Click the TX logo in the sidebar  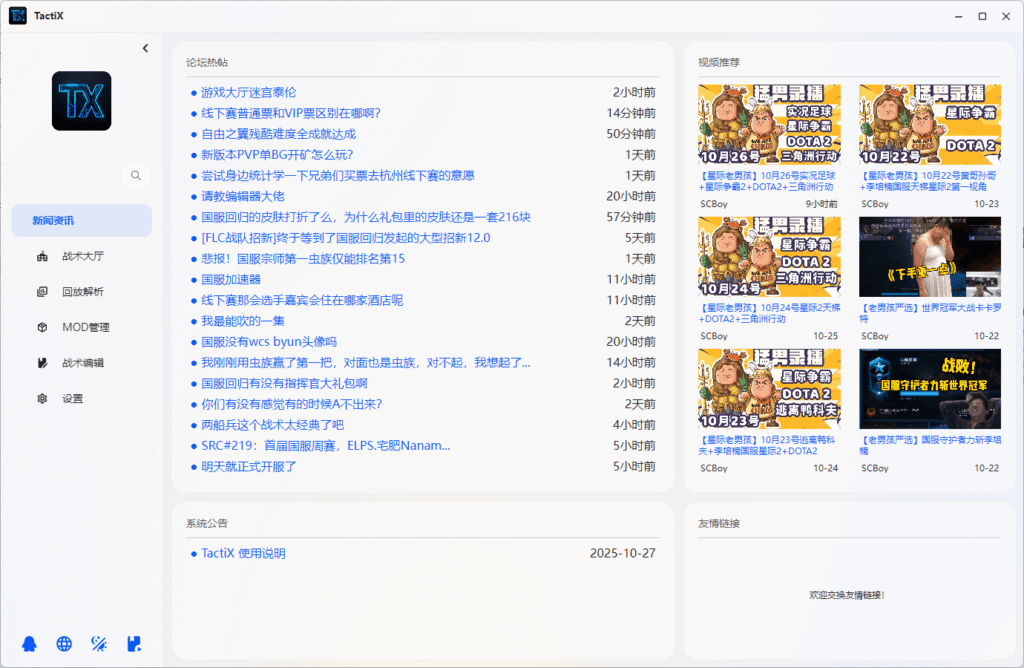coord(81,100)
